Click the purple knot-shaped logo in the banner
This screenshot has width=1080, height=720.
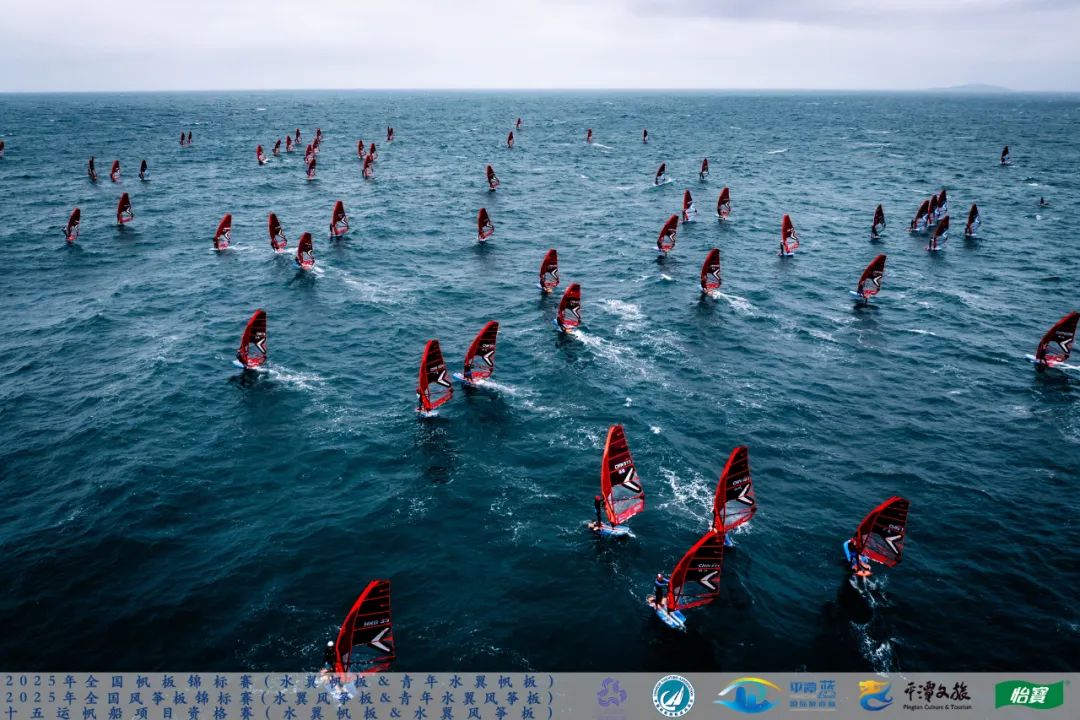(x=611, y=695)
